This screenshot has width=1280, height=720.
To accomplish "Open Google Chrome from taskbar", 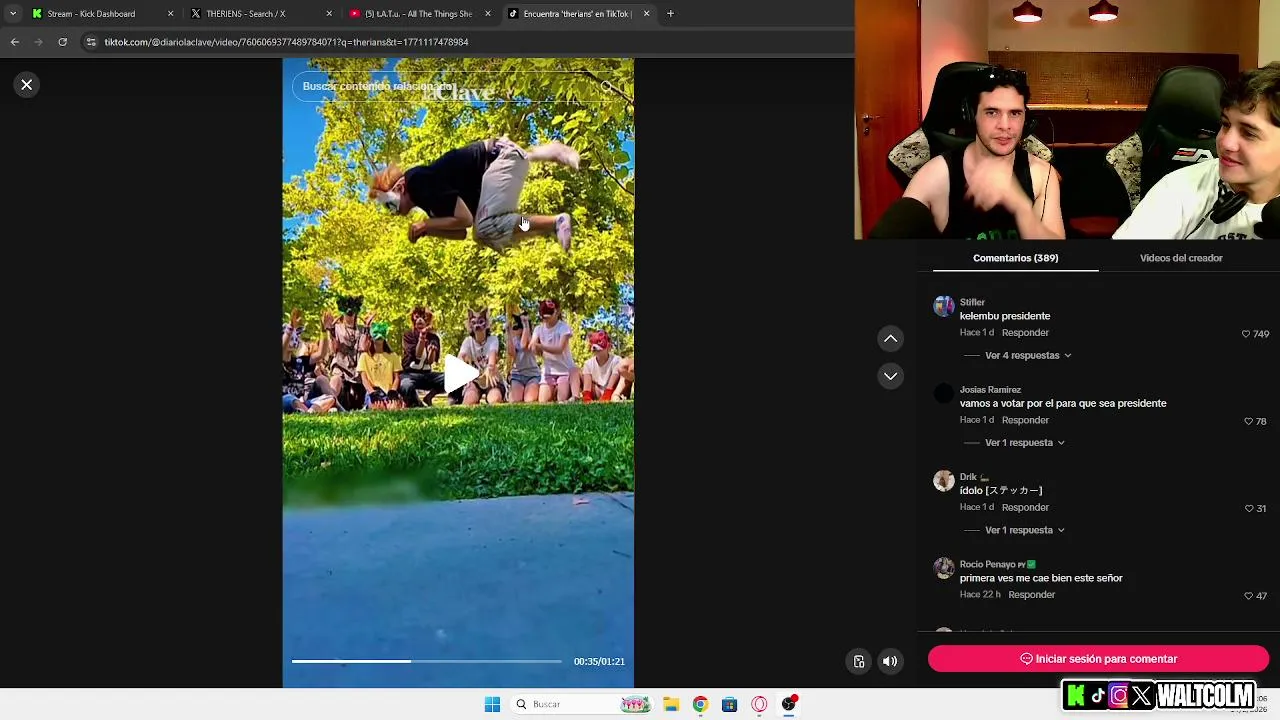I will [700, 705].
